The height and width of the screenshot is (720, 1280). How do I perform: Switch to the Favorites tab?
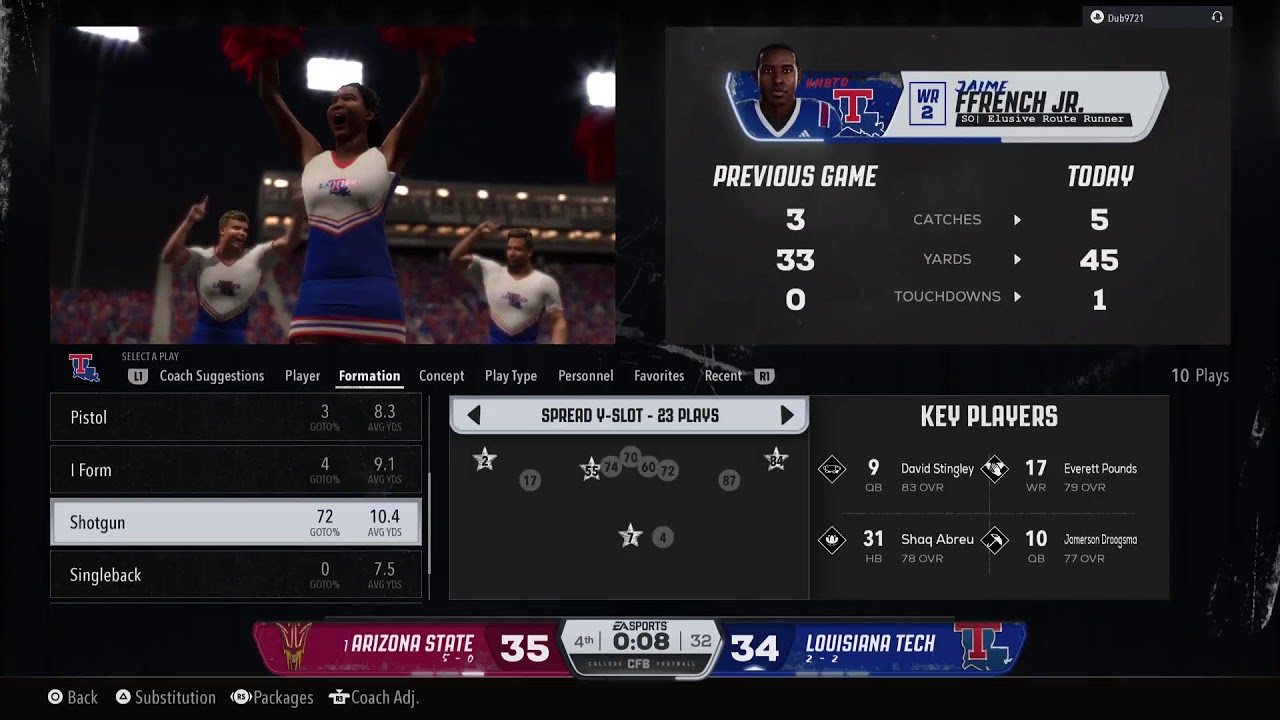click(x=659, y=376)
